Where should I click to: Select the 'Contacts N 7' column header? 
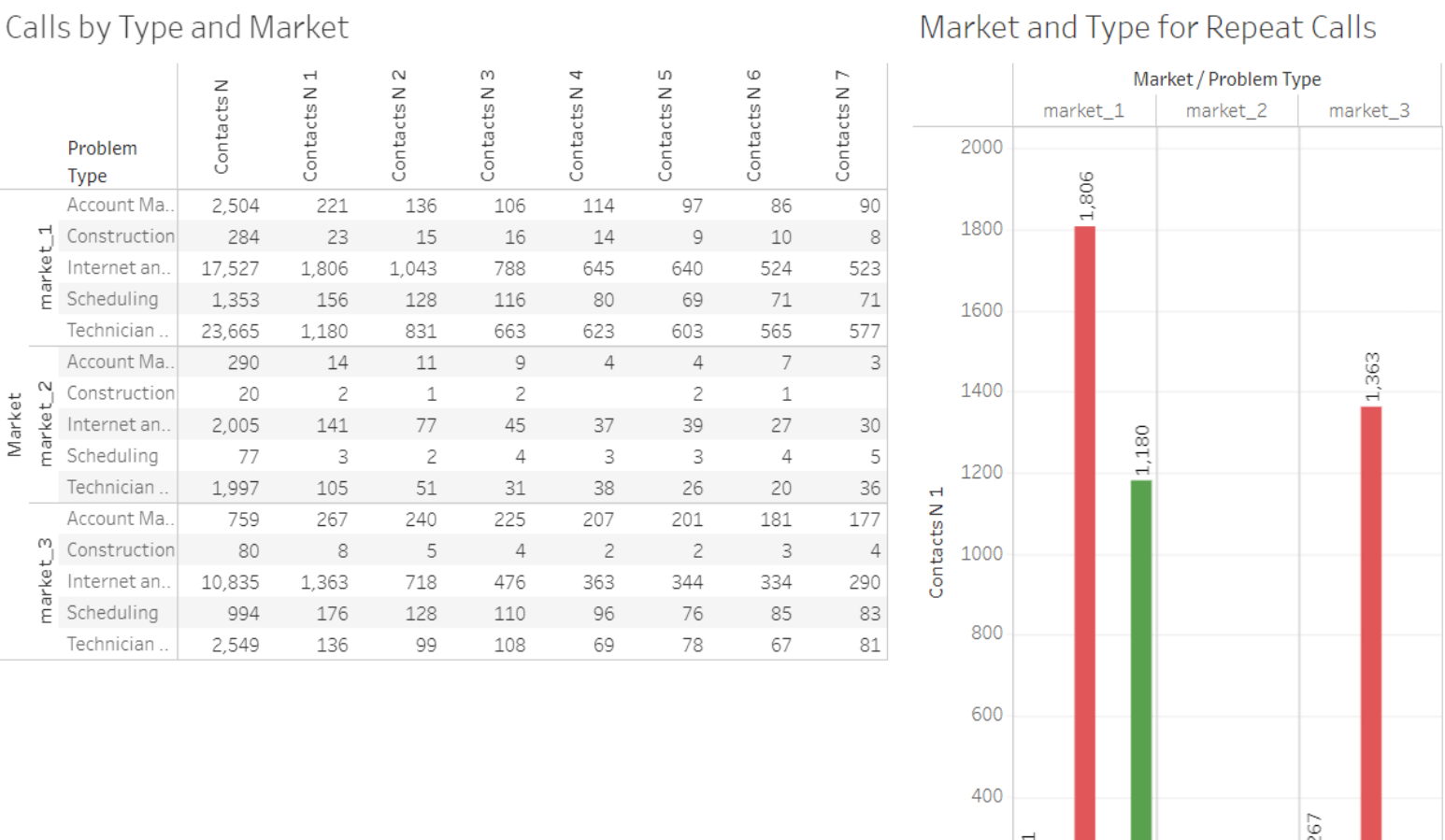point(842,125)
